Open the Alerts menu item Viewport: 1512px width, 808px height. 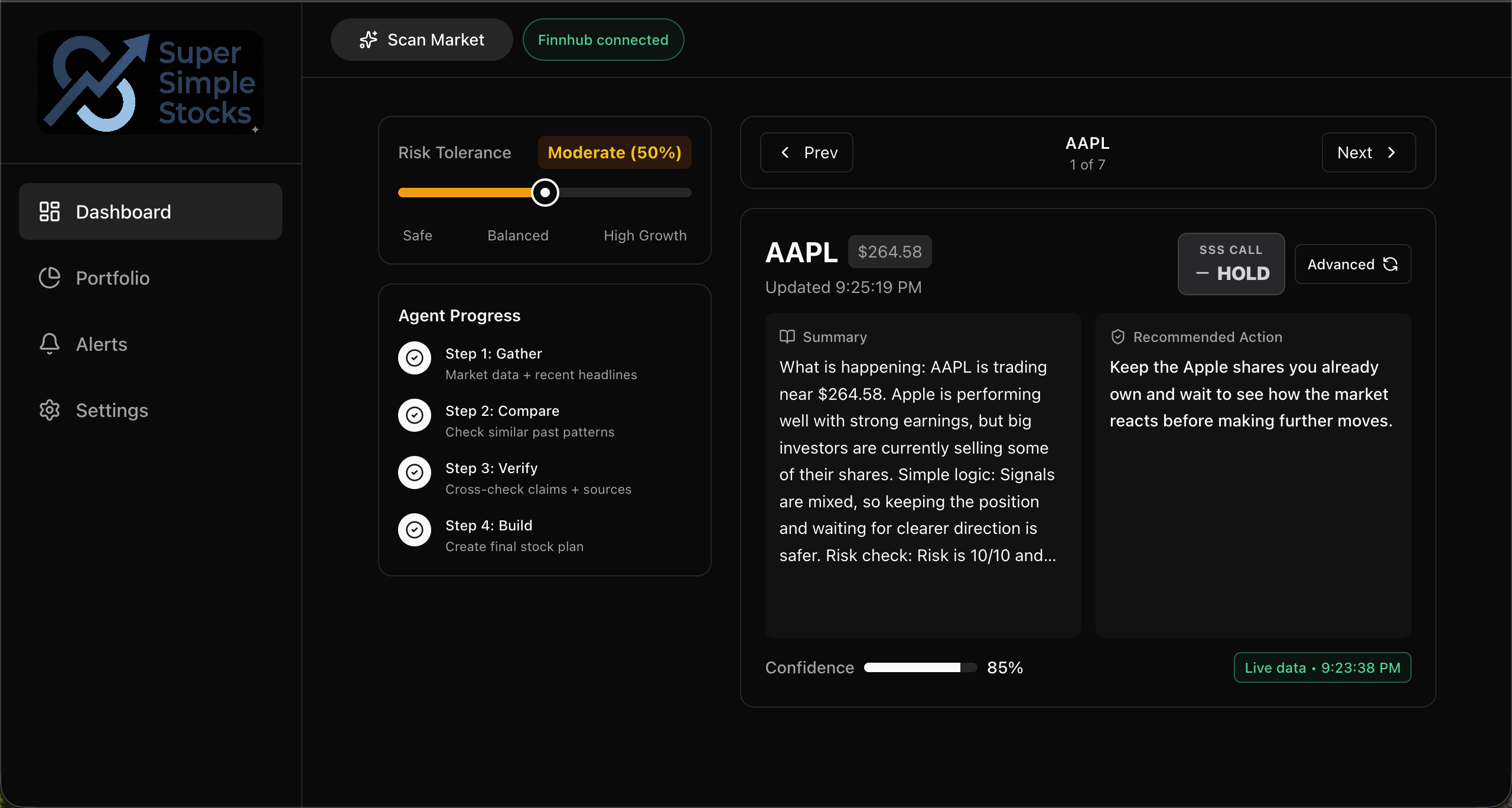pos(102,344)
